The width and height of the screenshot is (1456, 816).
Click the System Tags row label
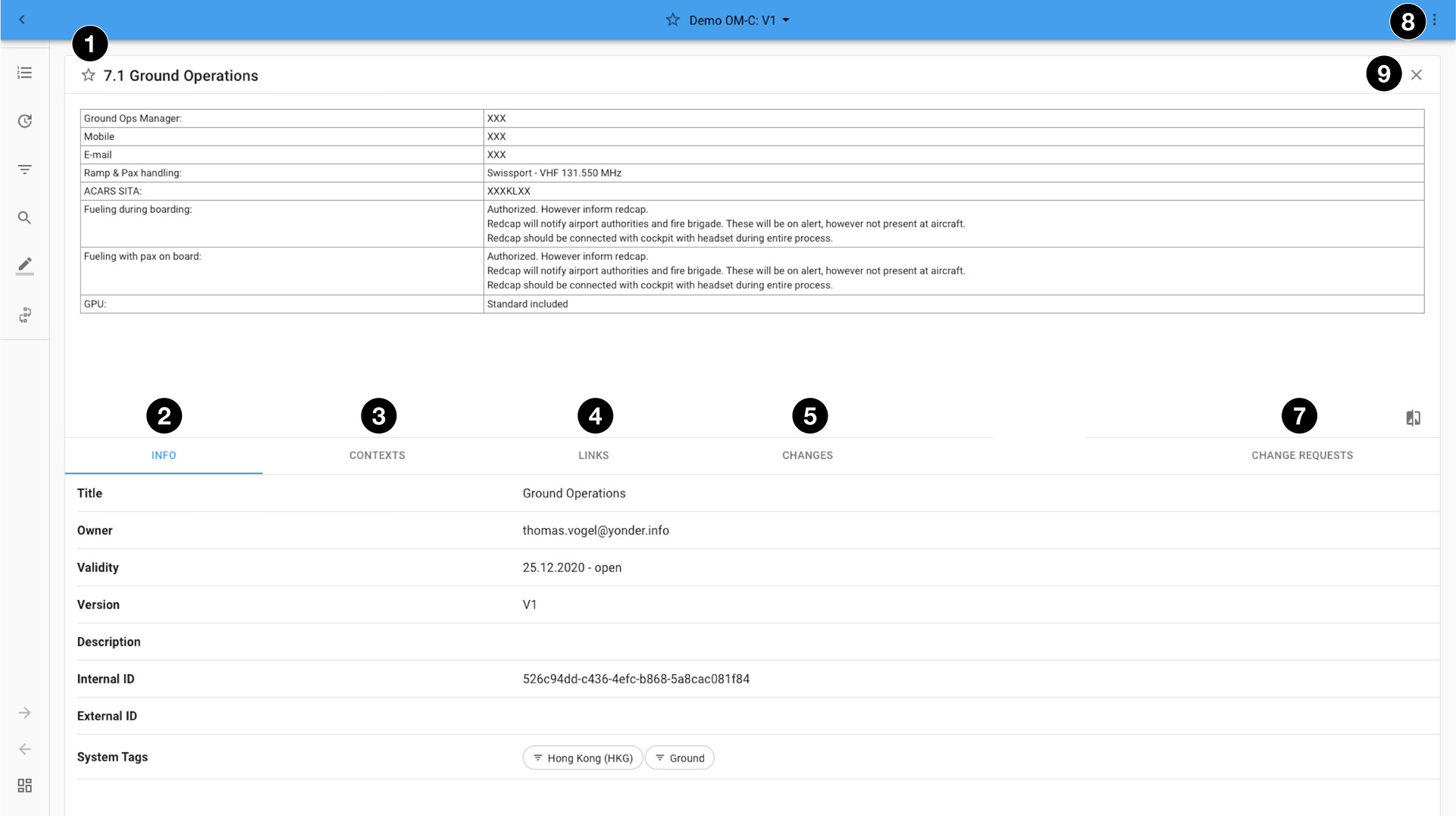(112, 757)
